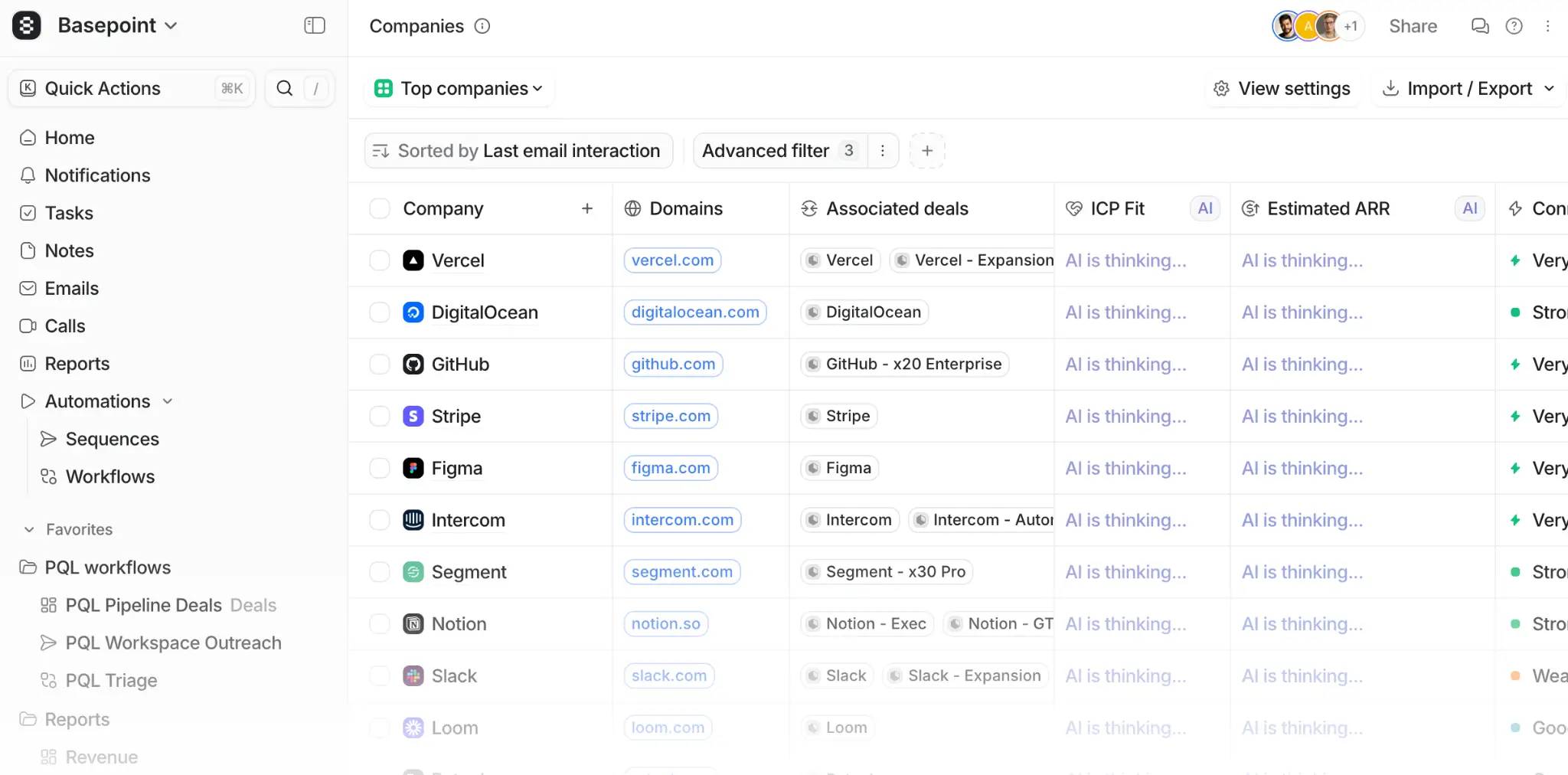Click the AI badge on Estimated ARR column
This screenshot has height=775, width=1568.
click(1470, 208)
